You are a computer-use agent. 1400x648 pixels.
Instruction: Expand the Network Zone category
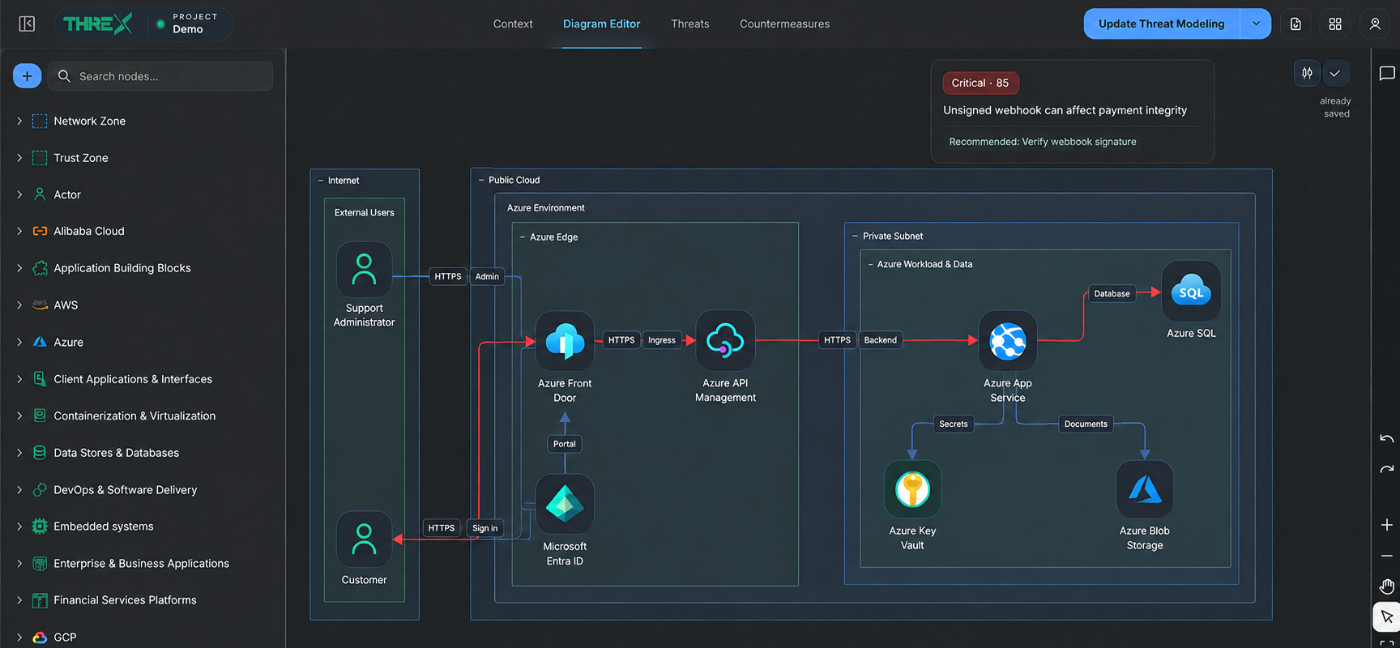[x=19, y=121]
